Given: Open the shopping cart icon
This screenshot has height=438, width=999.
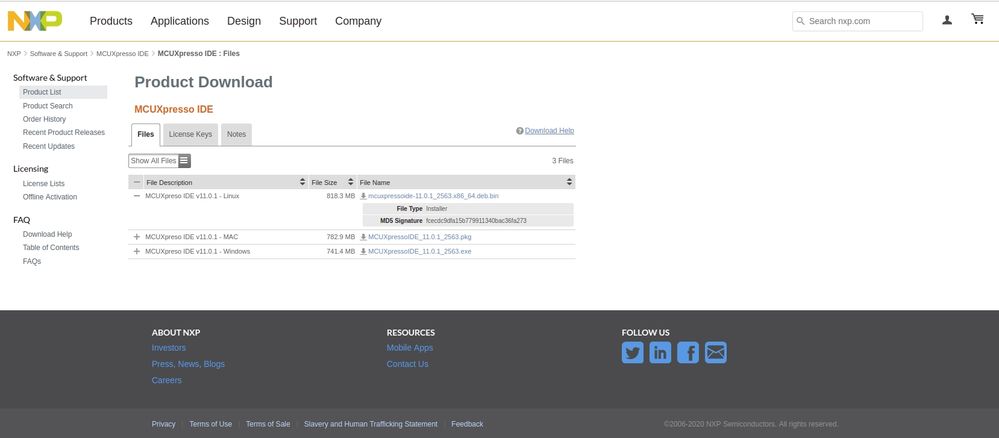Looking at the screenshot, I should [977, 19].
